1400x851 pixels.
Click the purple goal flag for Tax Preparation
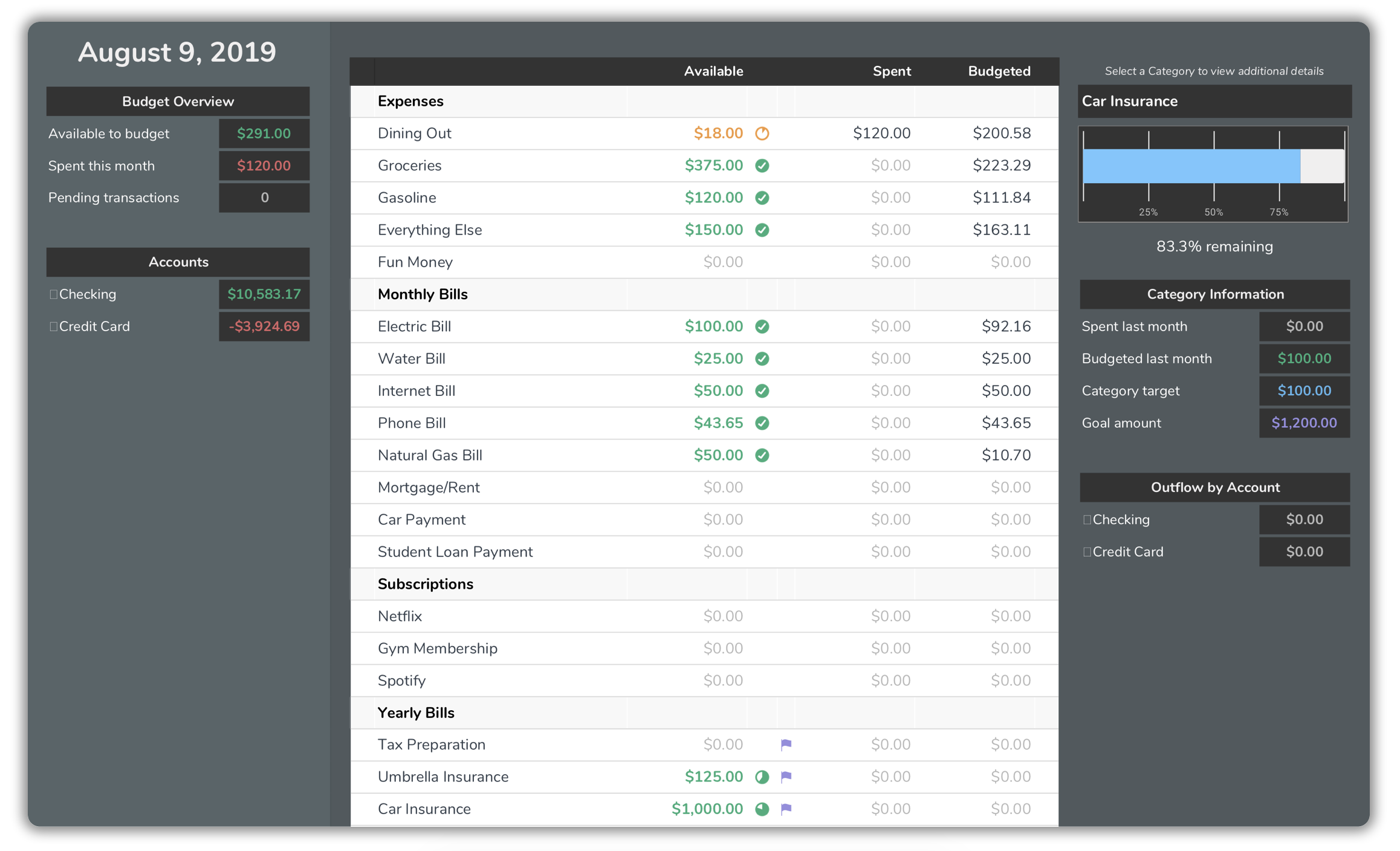pyautogui.click(x=786, y=745)
